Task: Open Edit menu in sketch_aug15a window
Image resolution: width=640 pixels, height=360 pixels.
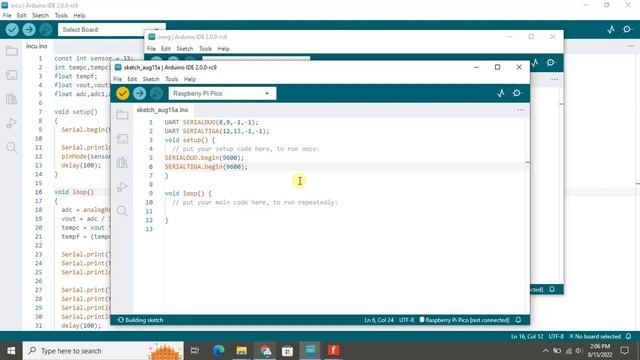Action: tap(132, 79)
